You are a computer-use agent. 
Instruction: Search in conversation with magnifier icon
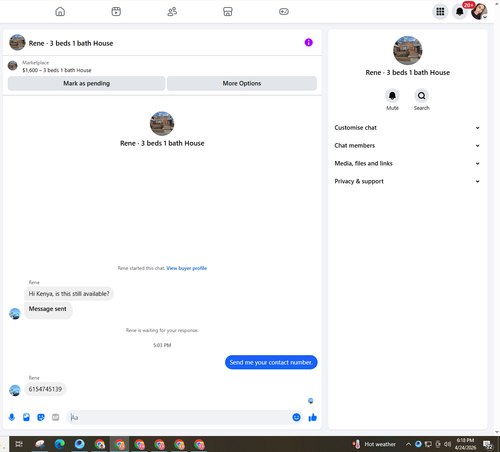pos(422,96)
